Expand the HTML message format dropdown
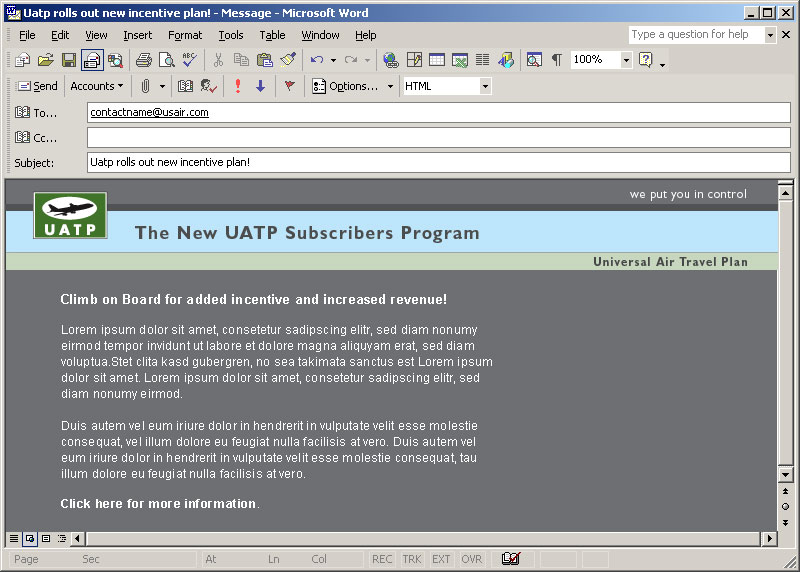The width and height of the screenshot is (800, 572). (485, 86)
